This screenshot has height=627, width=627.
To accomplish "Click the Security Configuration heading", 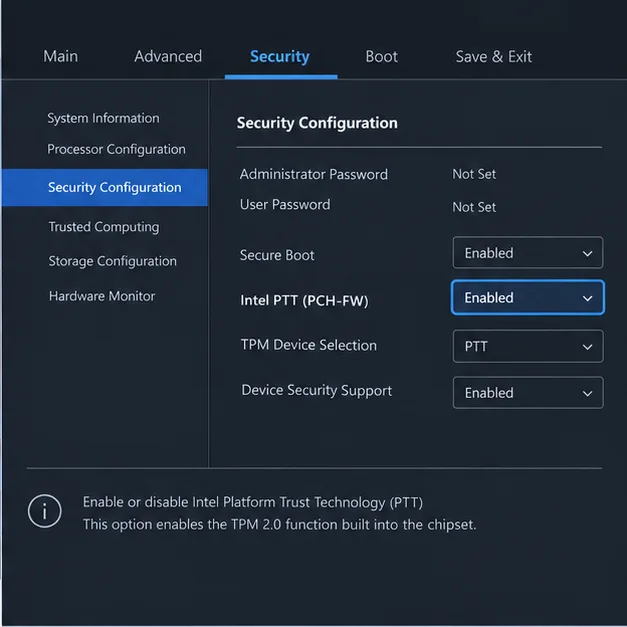I will pyautogui.click(x=317, y=123).
